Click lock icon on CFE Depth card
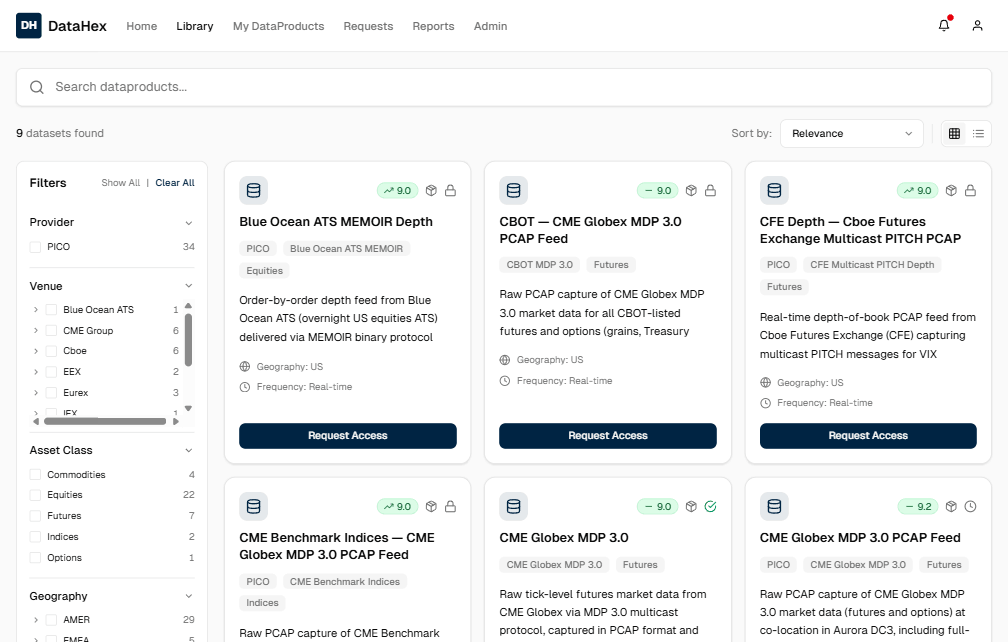 (971, 190)
